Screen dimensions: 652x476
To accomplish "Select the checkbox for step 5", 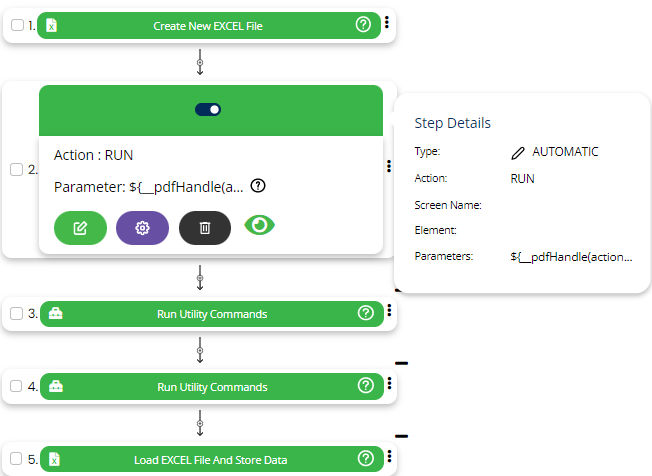I will [x=17, y=460].
